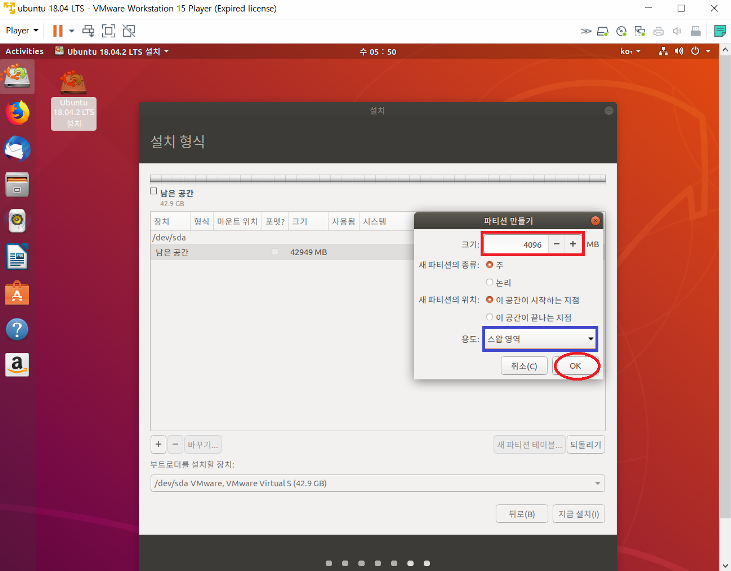731x571 pixels.
Task: Click the installer progress dots at bottom
Action: [x=378, y=563]
